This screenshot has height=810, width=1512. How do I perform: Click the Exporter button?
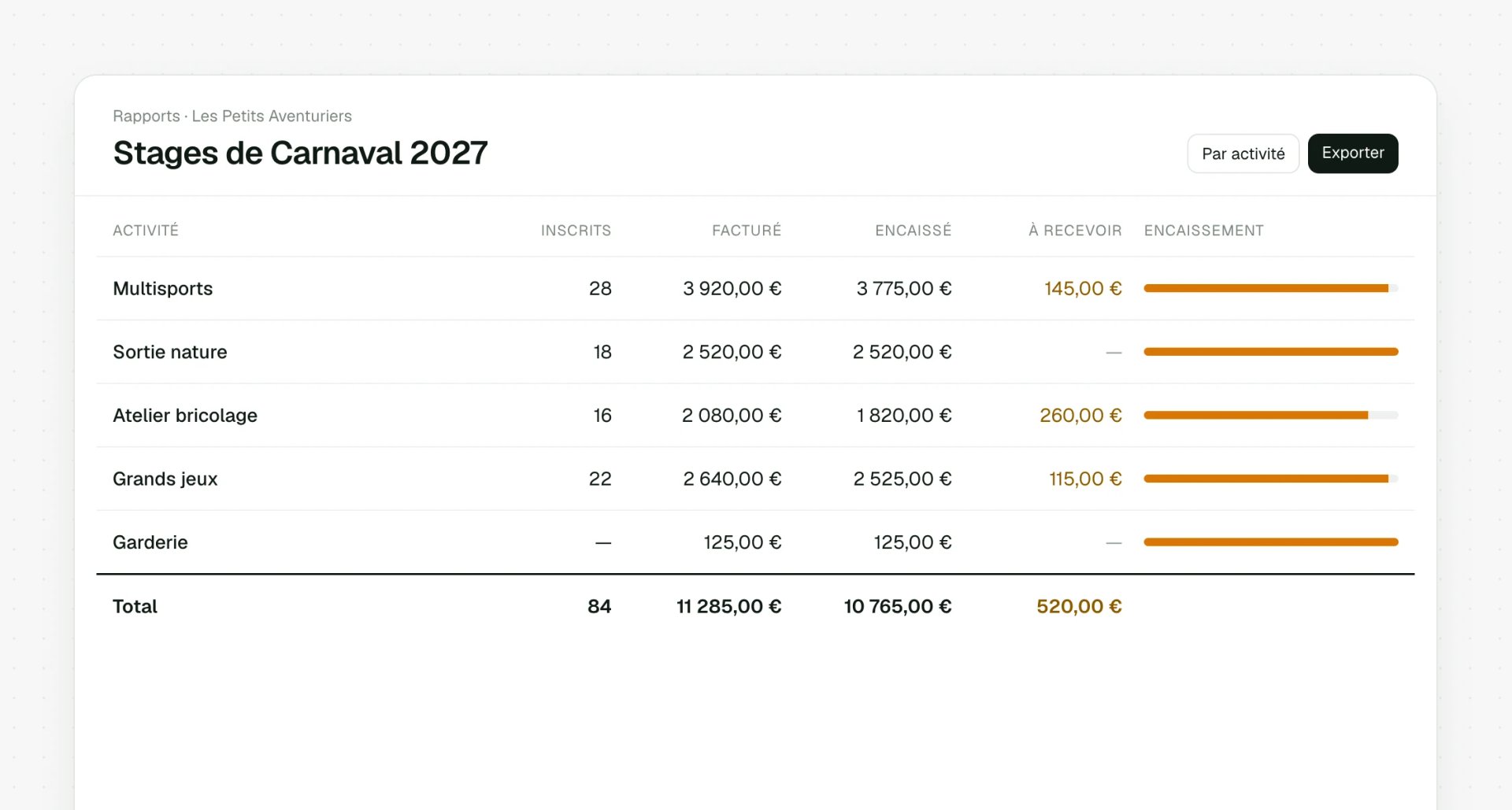tap(1352, 153)
